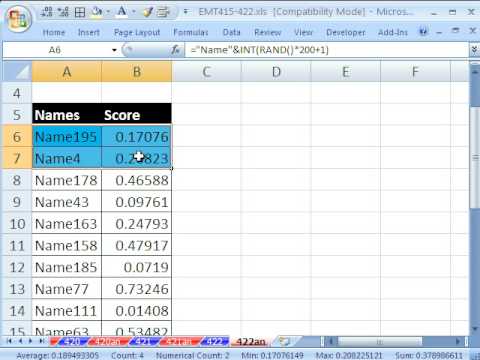Open the Review ribbon tab
The image size is (480, 360).
coord(267,32)
